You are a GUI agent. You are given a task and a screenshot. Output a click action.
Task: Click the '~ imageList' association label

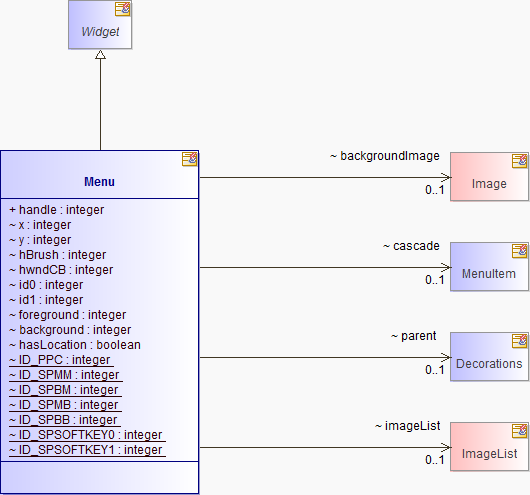(x=407, y=426)
